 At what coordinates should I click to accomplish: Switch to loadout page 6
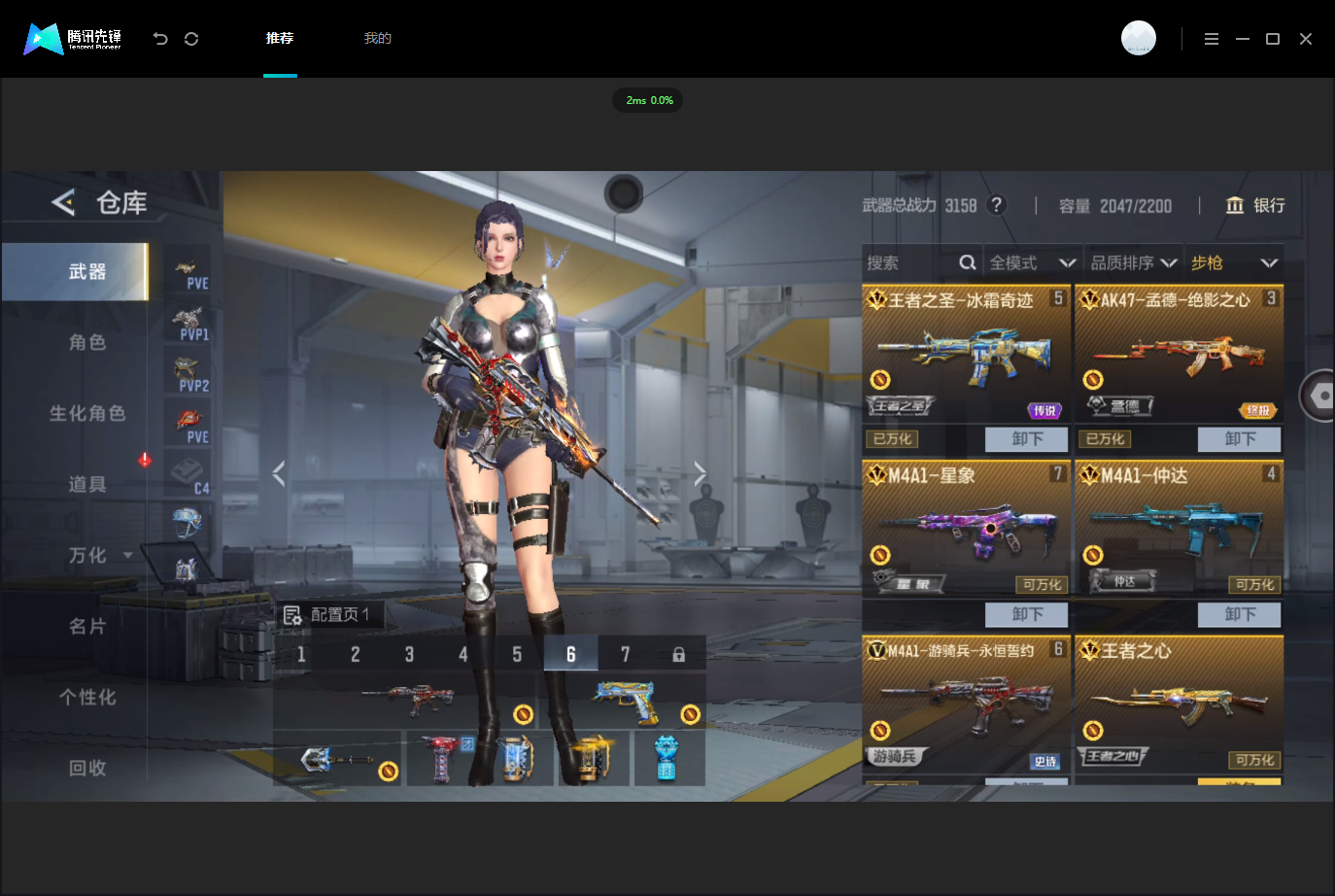pos(570,654)
